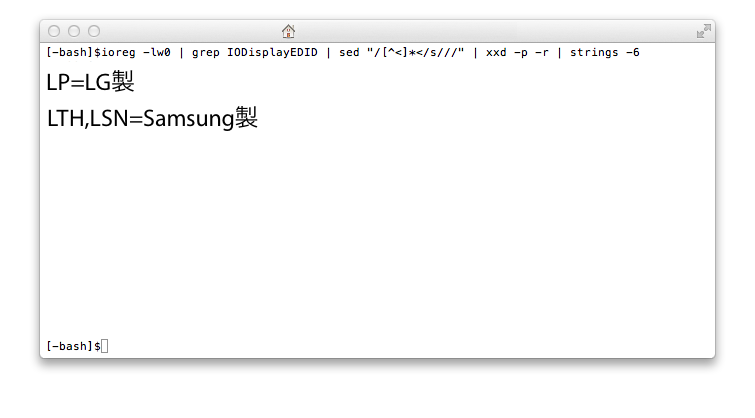Zoom the window with the third circle

[x=94, y=31]
